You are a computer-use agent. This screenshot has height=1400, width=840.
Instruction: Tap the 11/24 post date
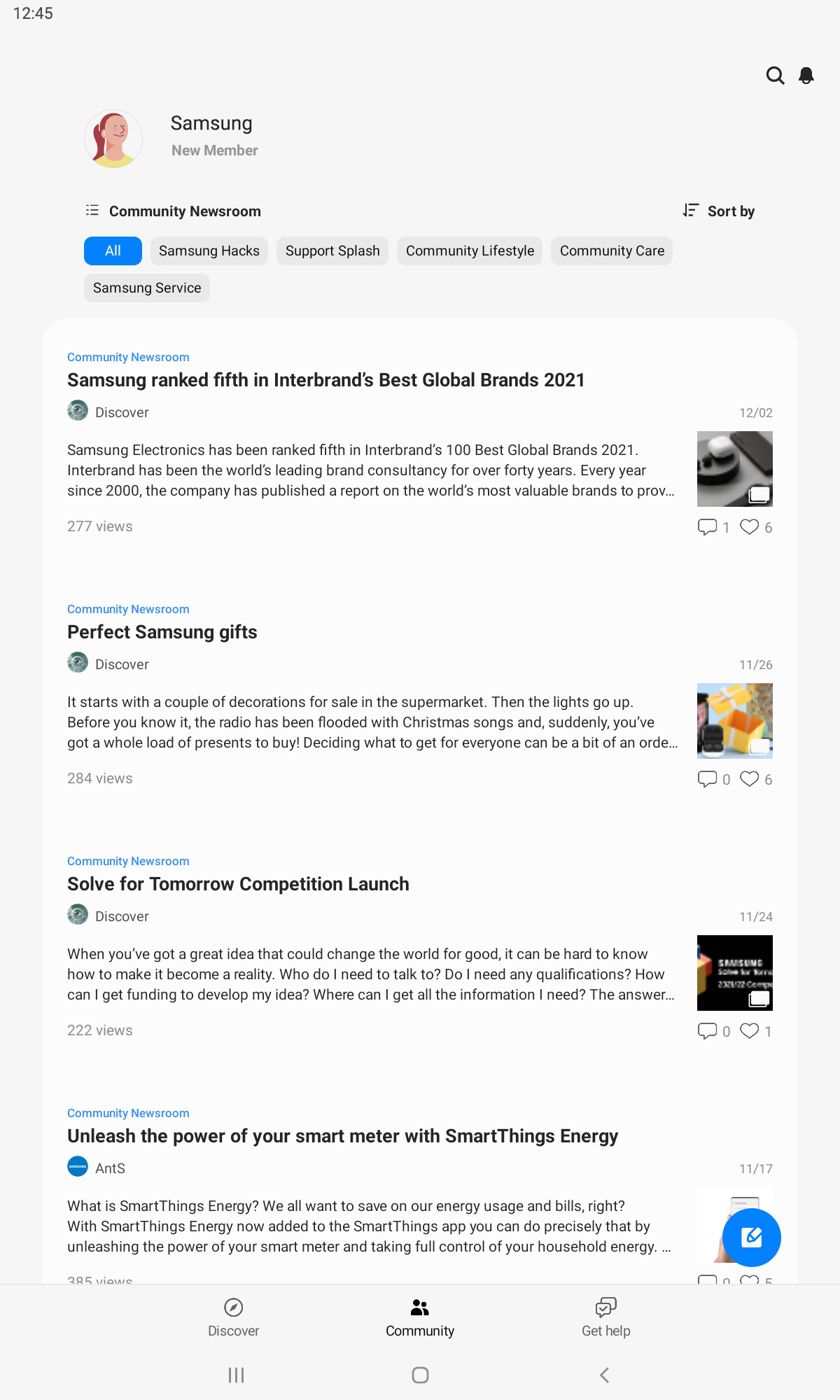[756, 917]
